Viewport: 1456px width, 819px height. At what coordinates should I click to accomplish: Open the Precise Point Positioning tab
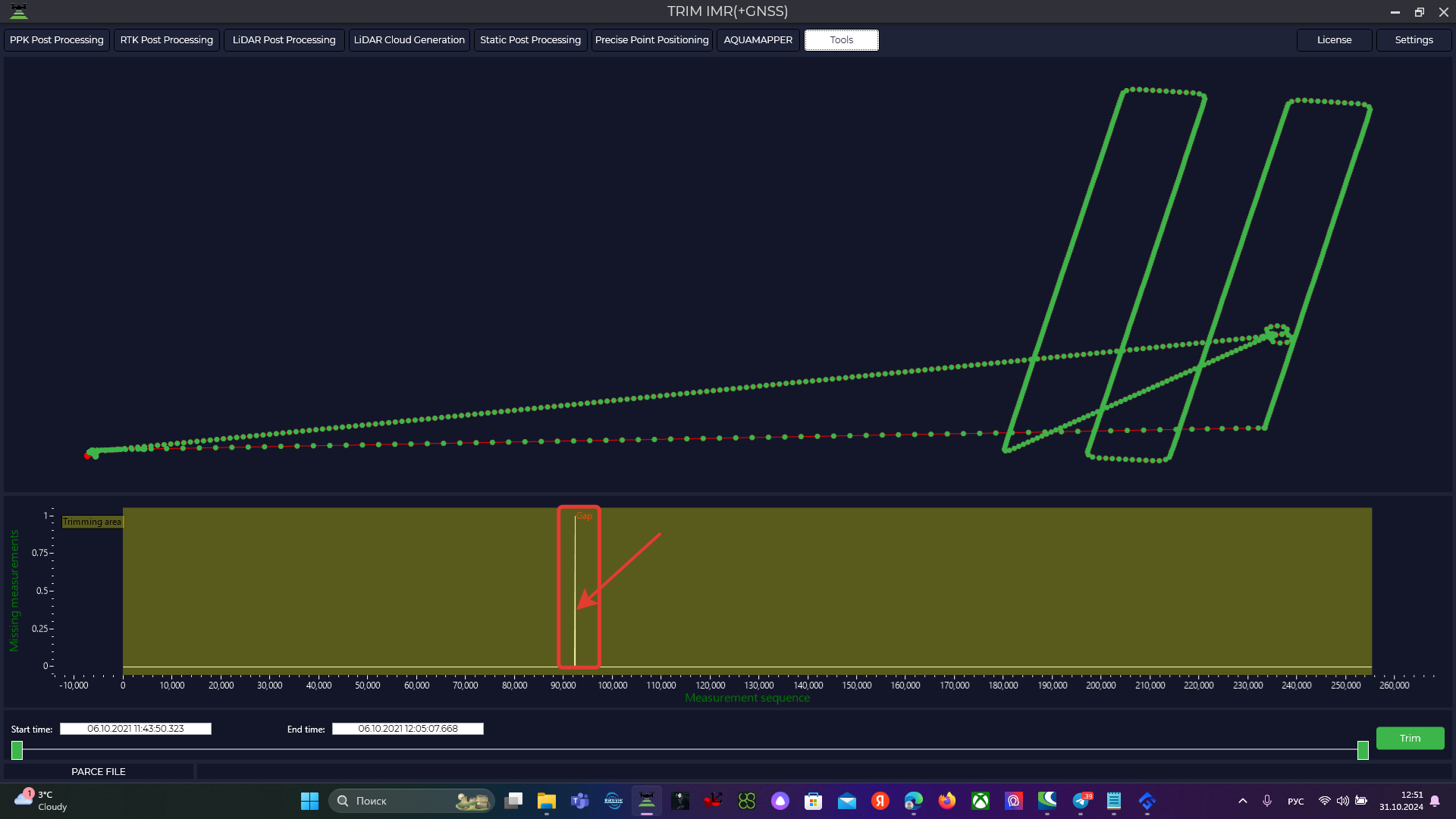(651, 40)
